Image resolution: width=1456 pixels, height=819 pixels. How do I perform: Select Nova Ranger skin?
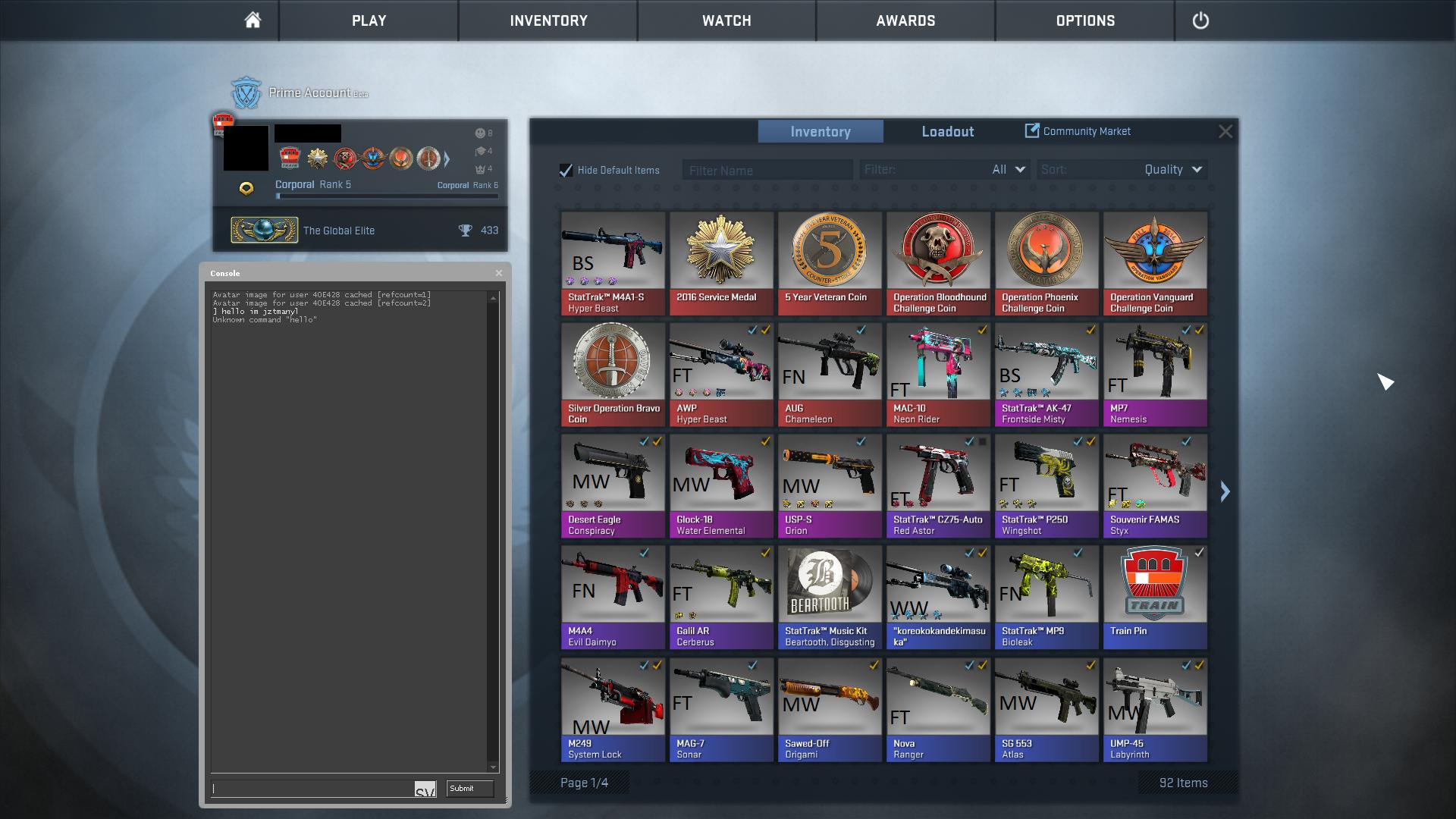(938, 710)
